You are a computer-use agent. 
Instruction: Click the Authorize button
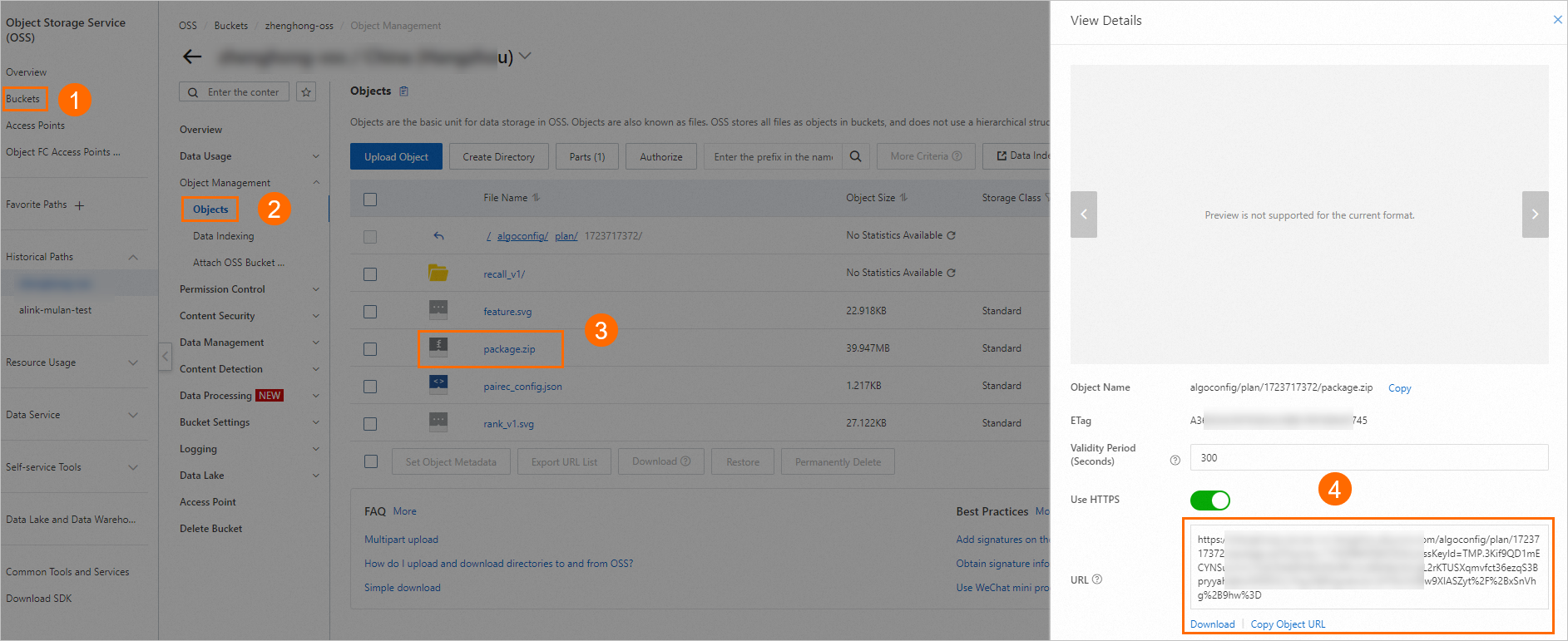tap(661, 156)
